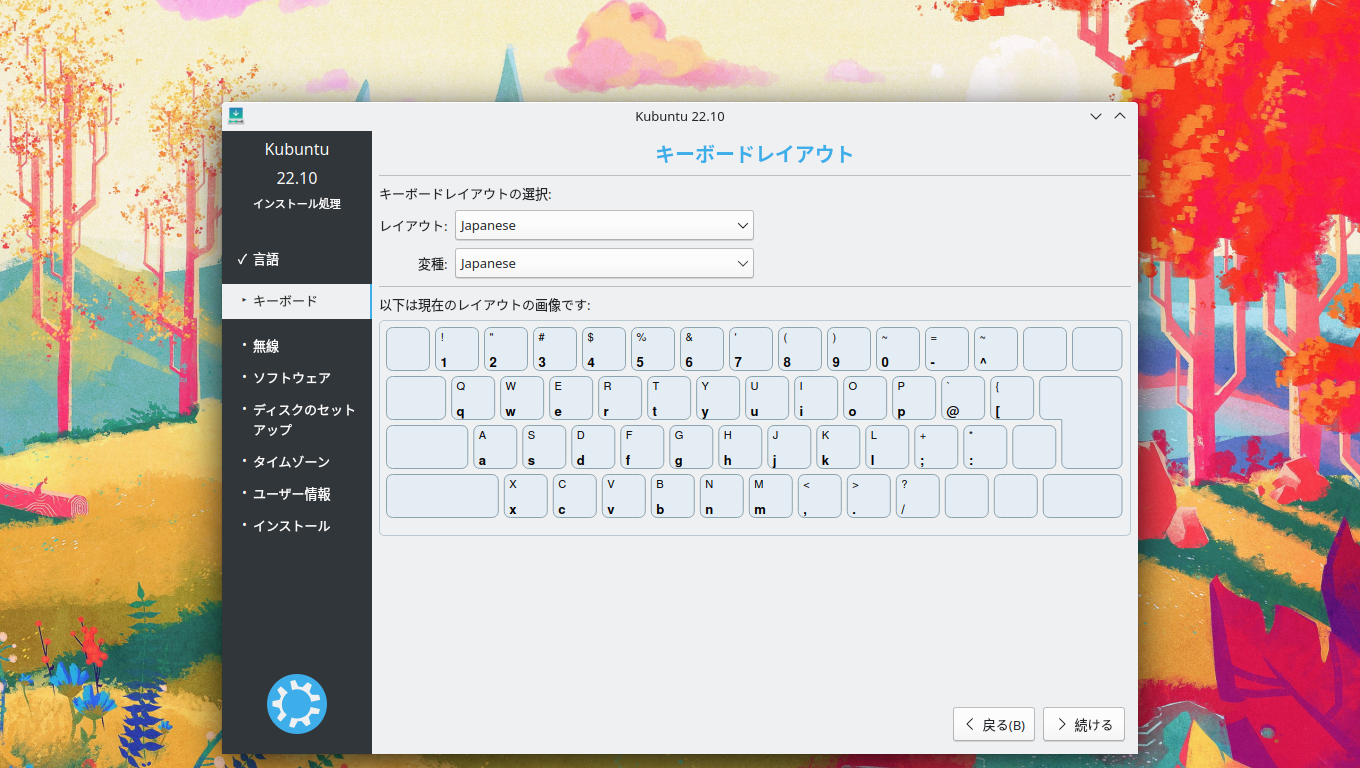Select the 無線 step in sidebar
1360x768 pixels.
click(266, 346)
